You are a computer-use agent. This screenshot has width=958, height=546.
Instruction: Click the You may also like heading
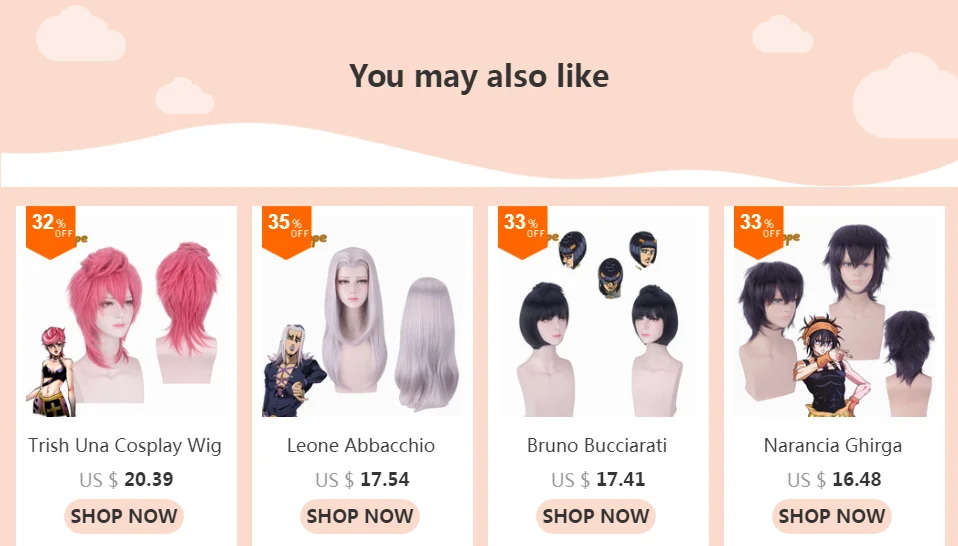(x=479, y=76)
